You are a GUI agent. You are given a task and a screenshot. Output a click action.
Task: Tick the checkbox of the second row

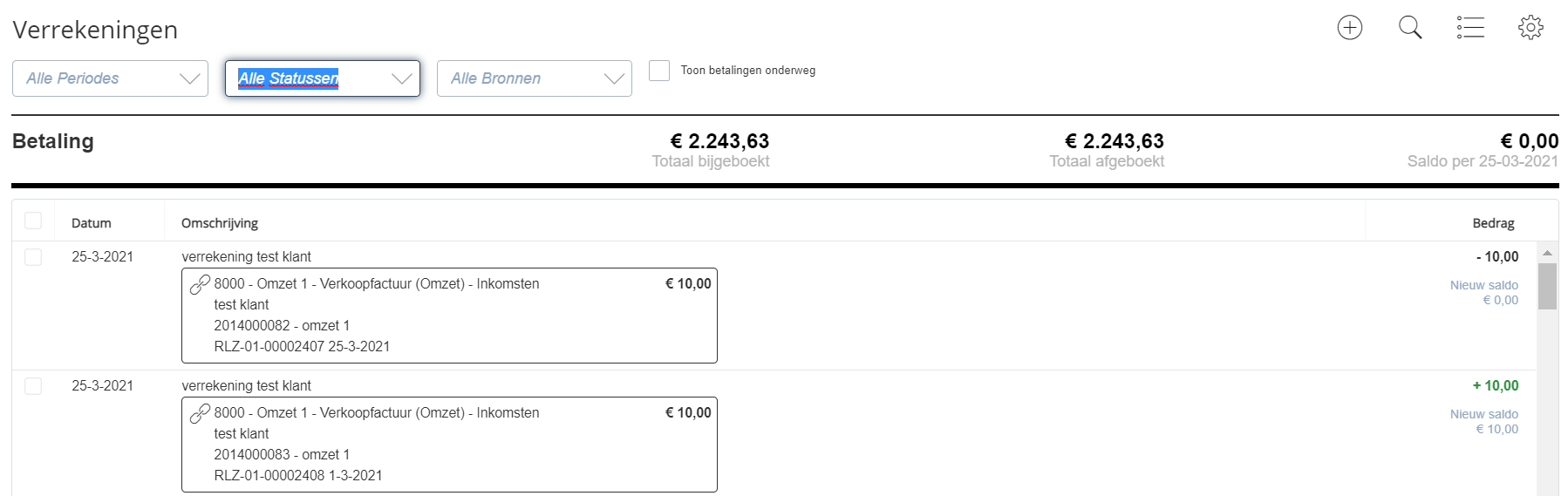click(x=33, y=386)
